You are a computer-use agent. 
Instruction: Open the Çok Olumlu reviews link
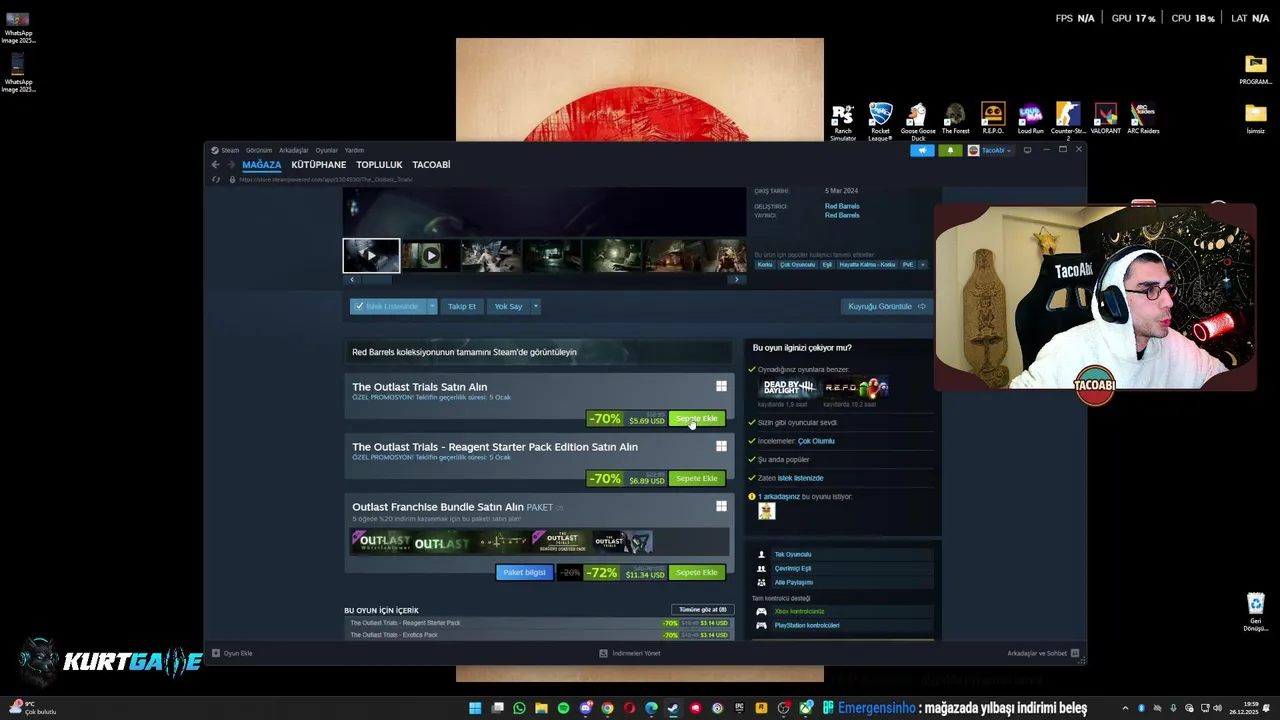816,441
